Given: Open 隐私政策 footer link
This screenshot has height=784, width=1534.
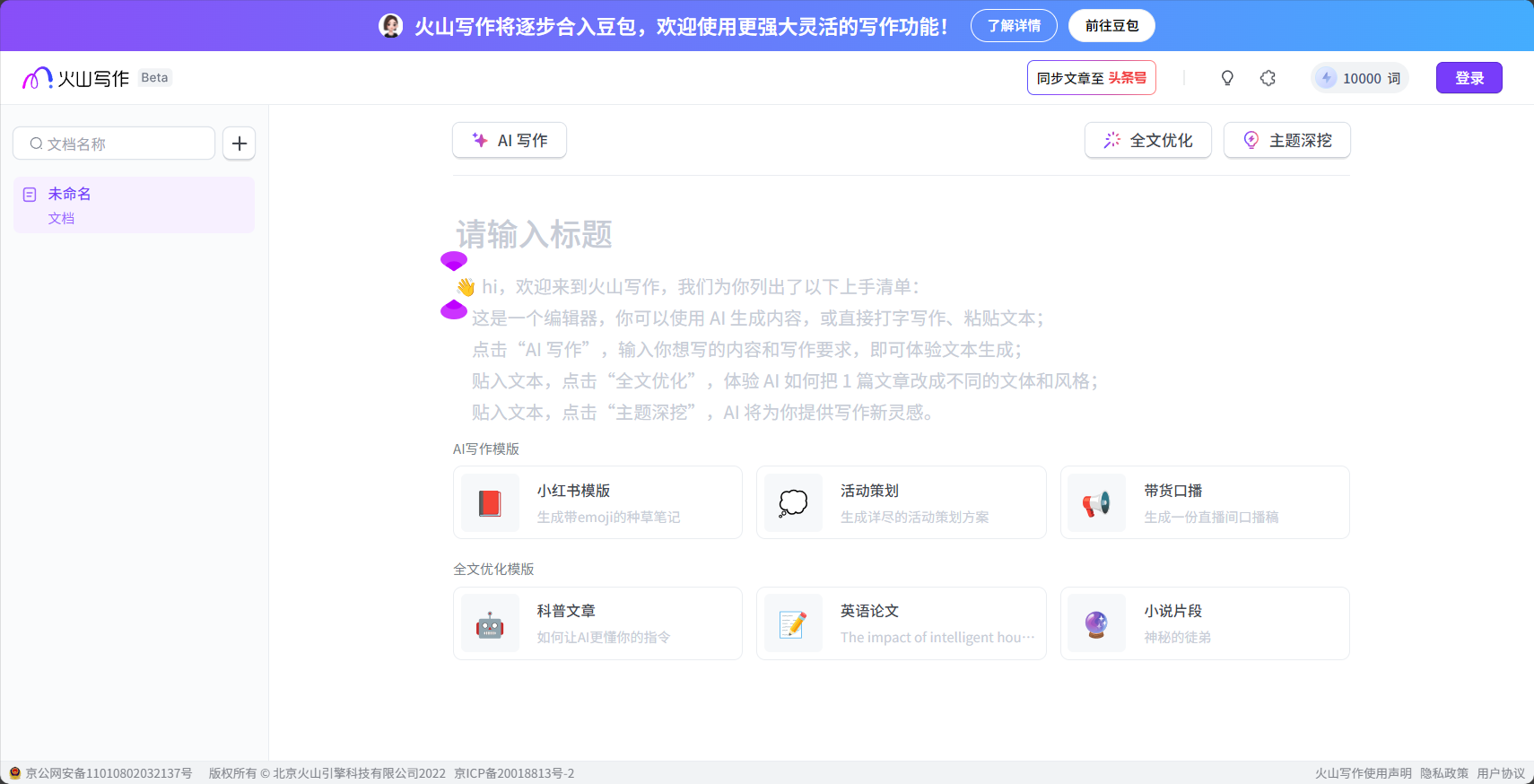Looking at the screenshot, I should 1444,773.
